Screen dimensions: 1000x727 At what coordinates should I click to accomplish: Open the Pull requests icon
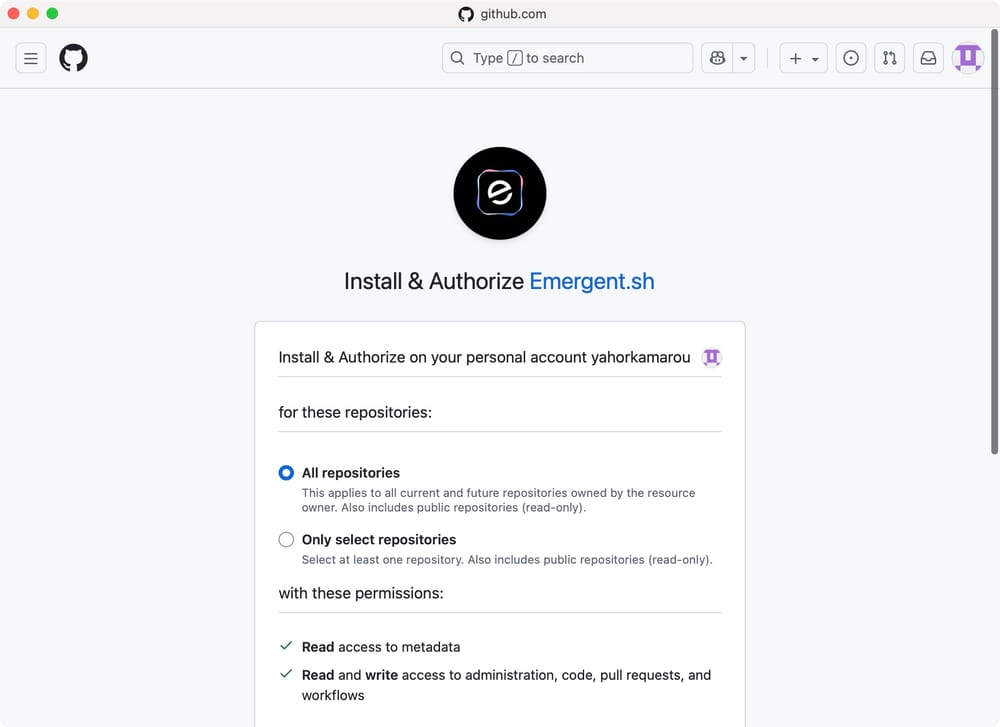click(x=889, y=57)
